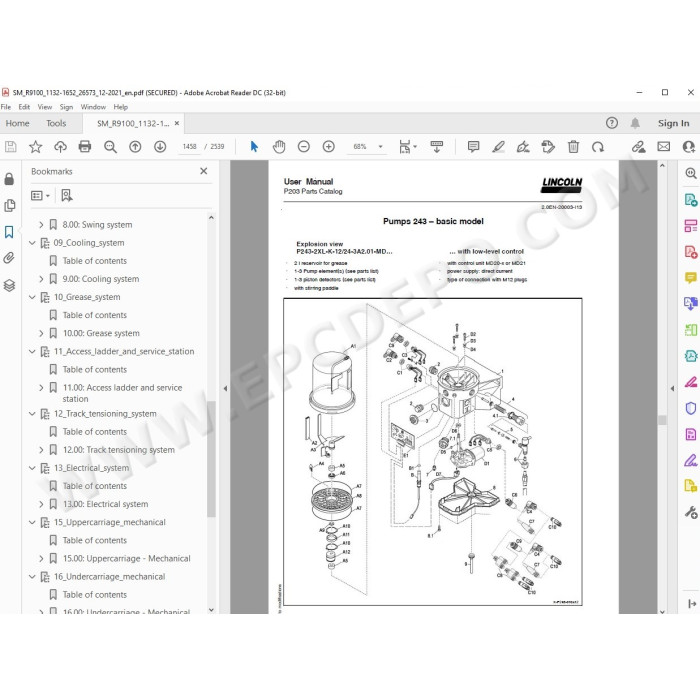
Task: Click the security lock icon in sidebar
Action: point(9,179)
